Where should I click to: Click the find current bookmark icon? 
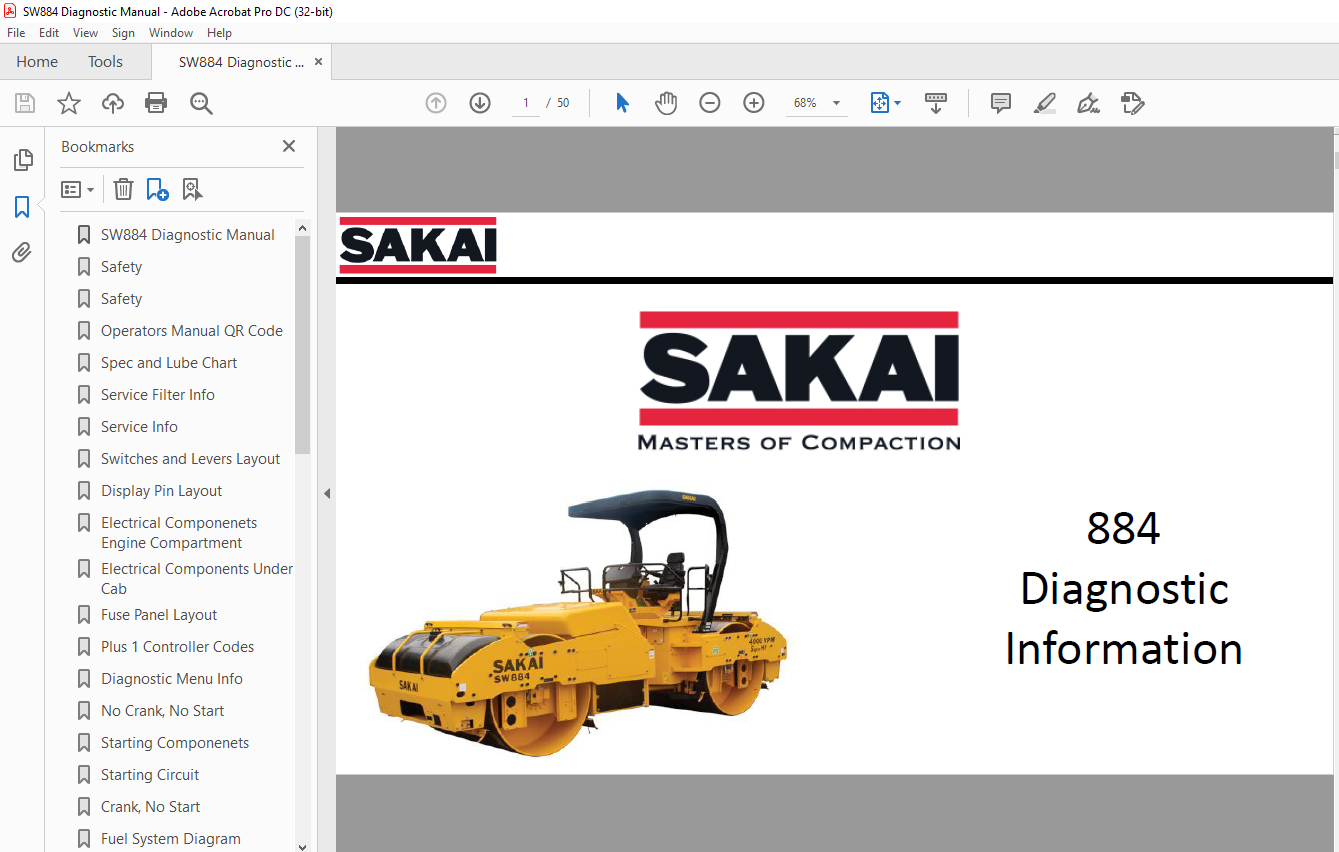click(192, 189)
